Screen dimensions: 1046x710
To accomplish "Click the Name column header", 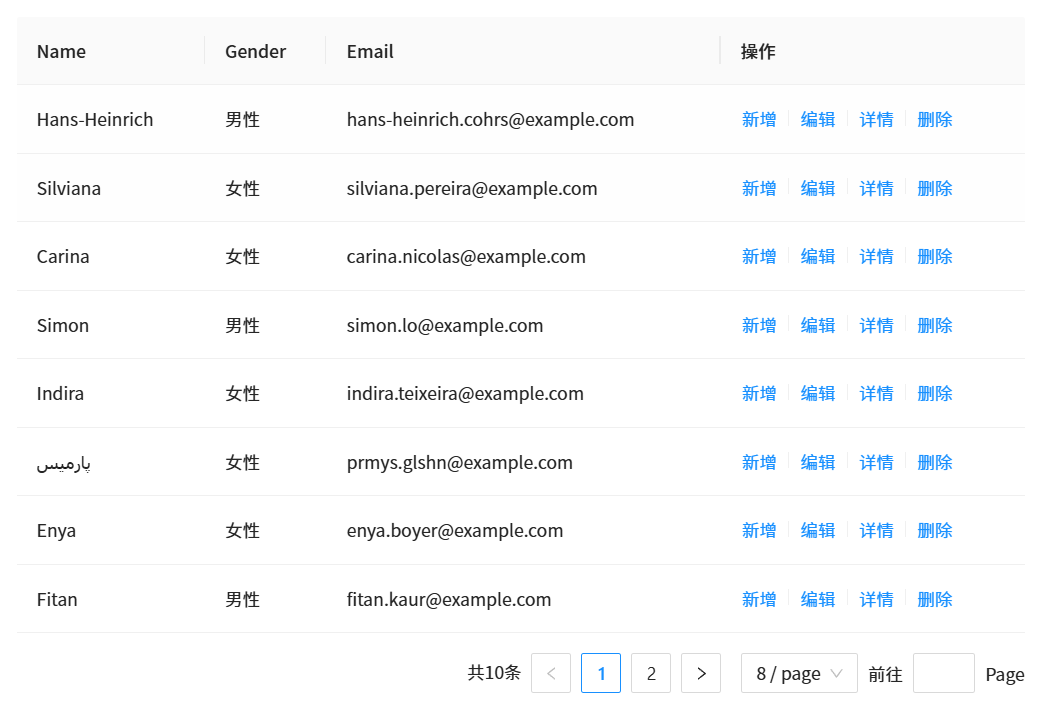I will click(61, 52).
